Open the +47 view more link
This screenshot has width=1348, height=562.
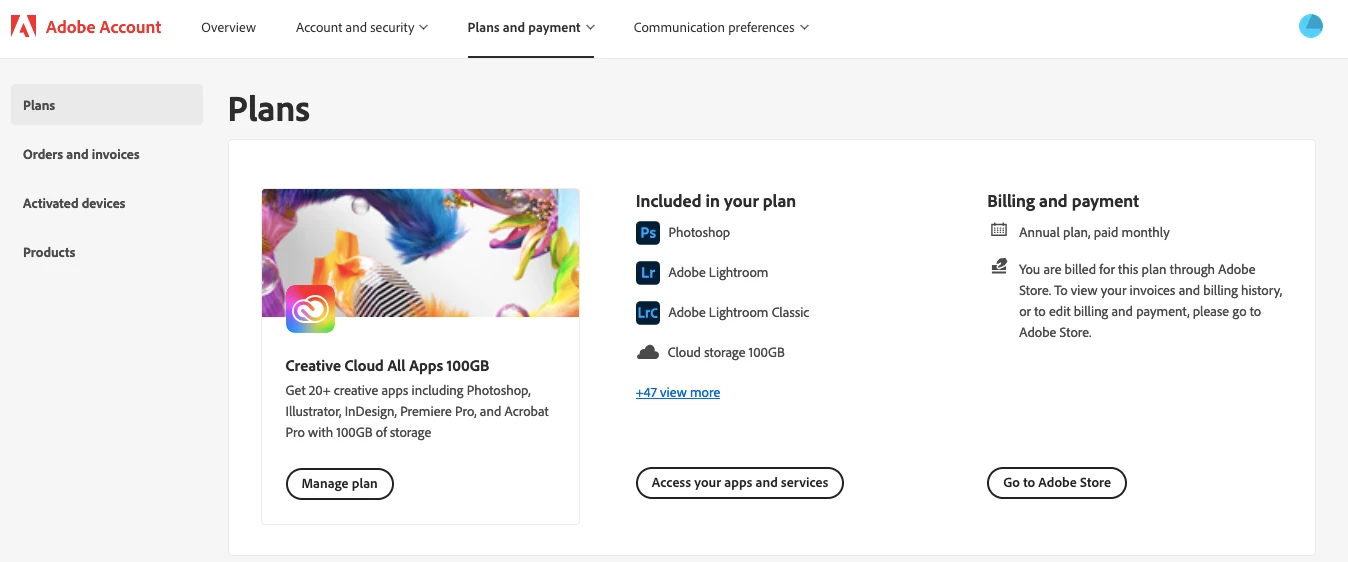click(678, 393)
